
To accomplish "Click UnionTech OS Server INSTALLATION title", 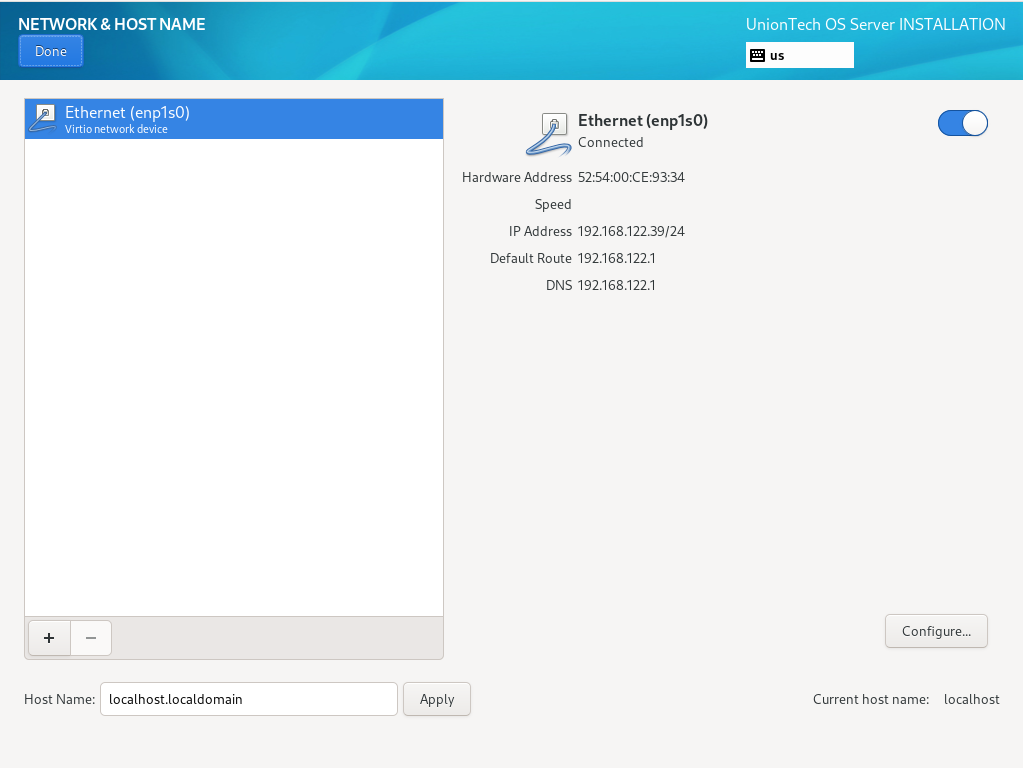I will click(876, 25).
